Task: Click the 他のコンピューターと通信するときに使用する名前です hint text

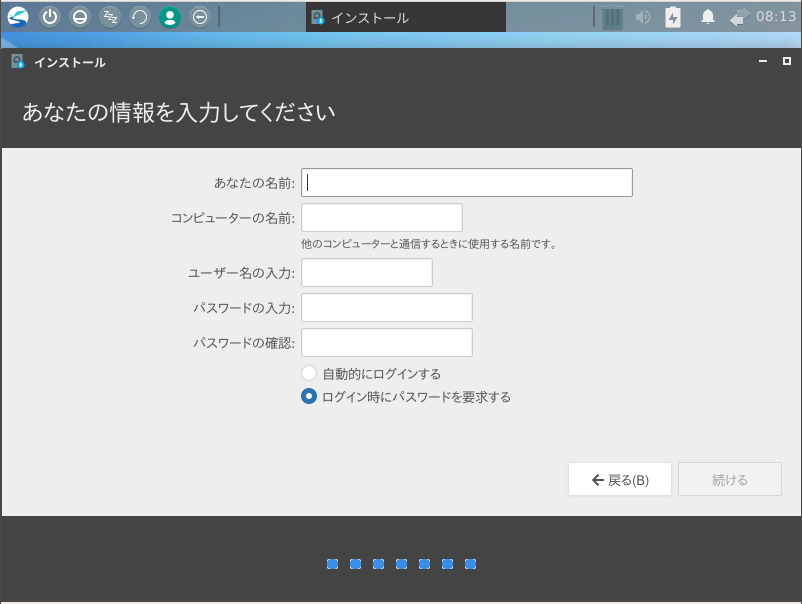Action: point(429,244)
